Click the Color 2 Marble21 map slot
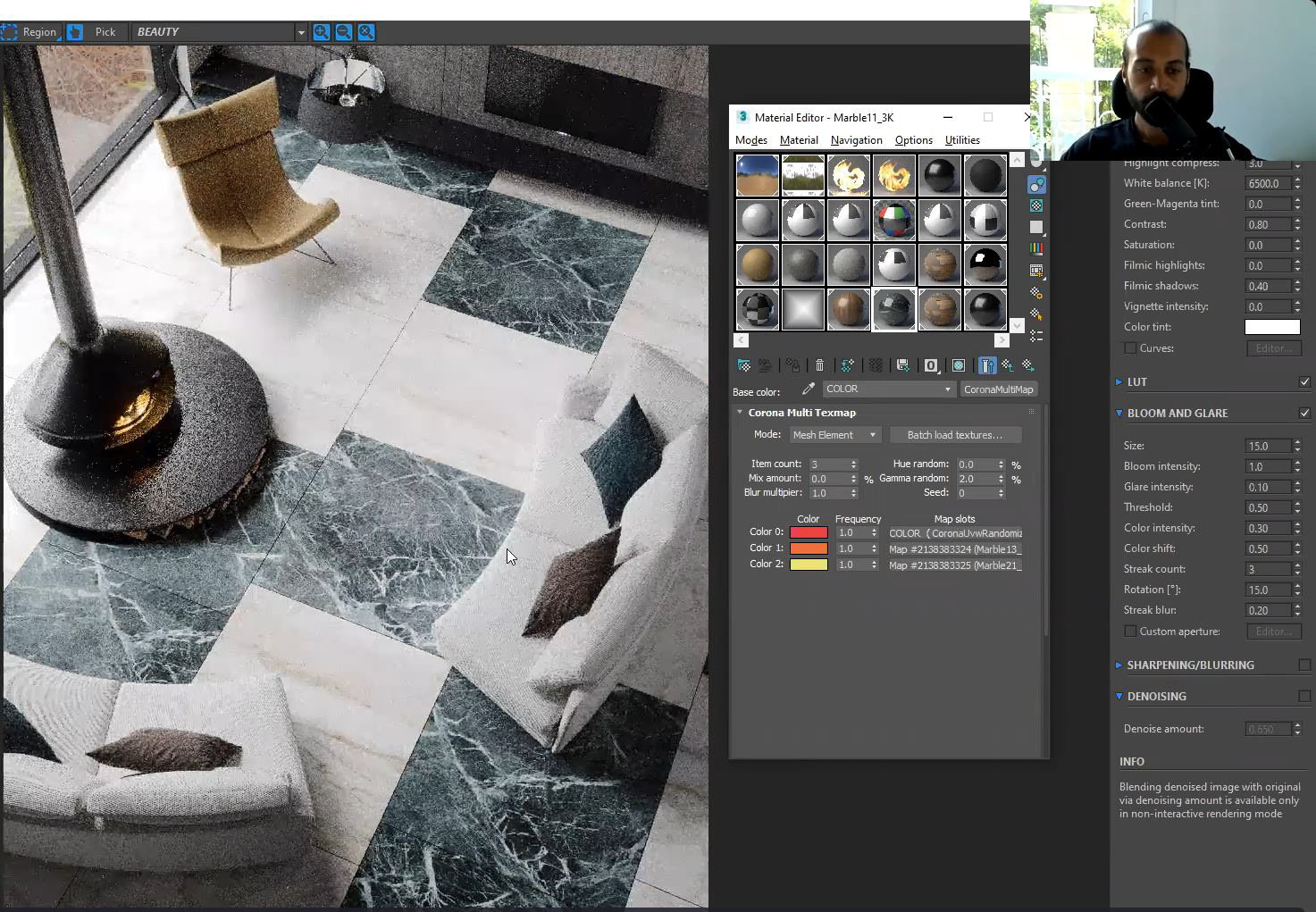Screen dimensions: 1316x912 point(954,565)
